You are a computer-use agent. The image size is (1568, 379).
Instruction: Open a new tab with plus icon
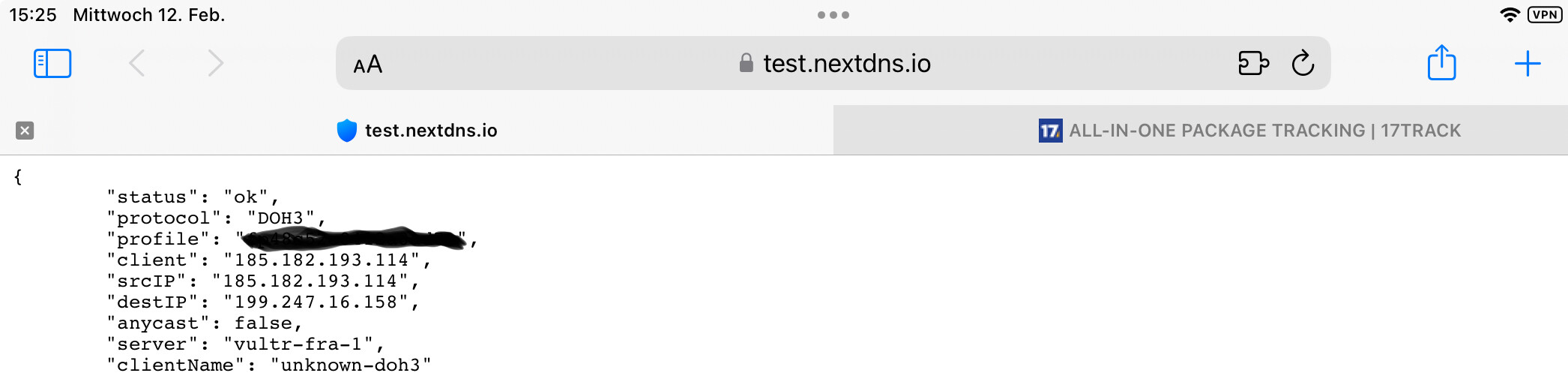coord(1528,64)
